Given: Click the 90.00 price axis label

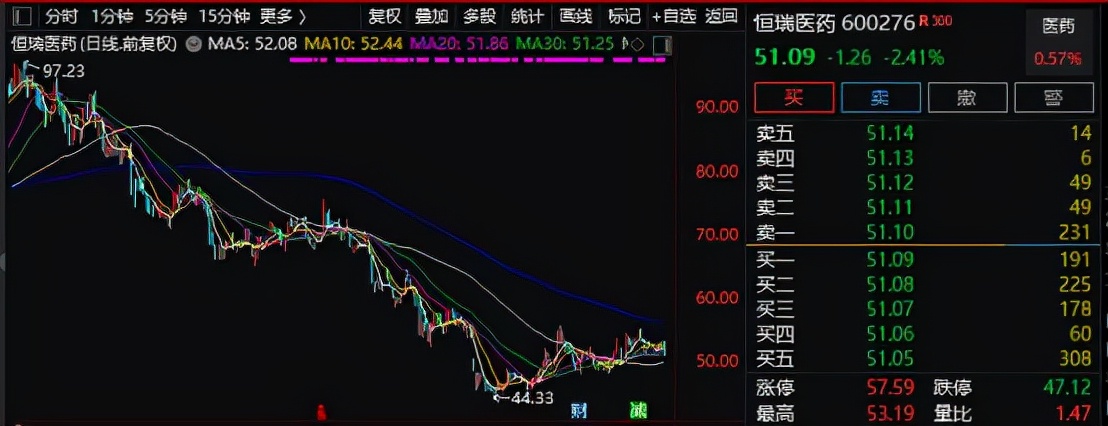Looking at the screenshot, I should click(717, 107).
